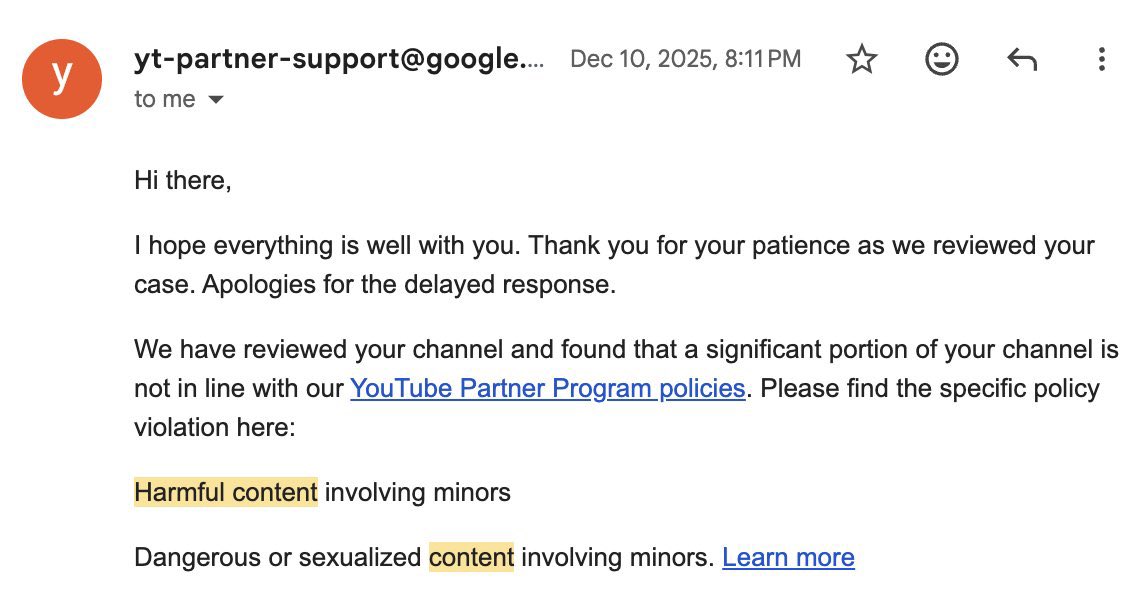This screenshot has height=602, width=1148.
Task: Click the Dec 10, 2025 timestamp
Action: pos(685,59)
